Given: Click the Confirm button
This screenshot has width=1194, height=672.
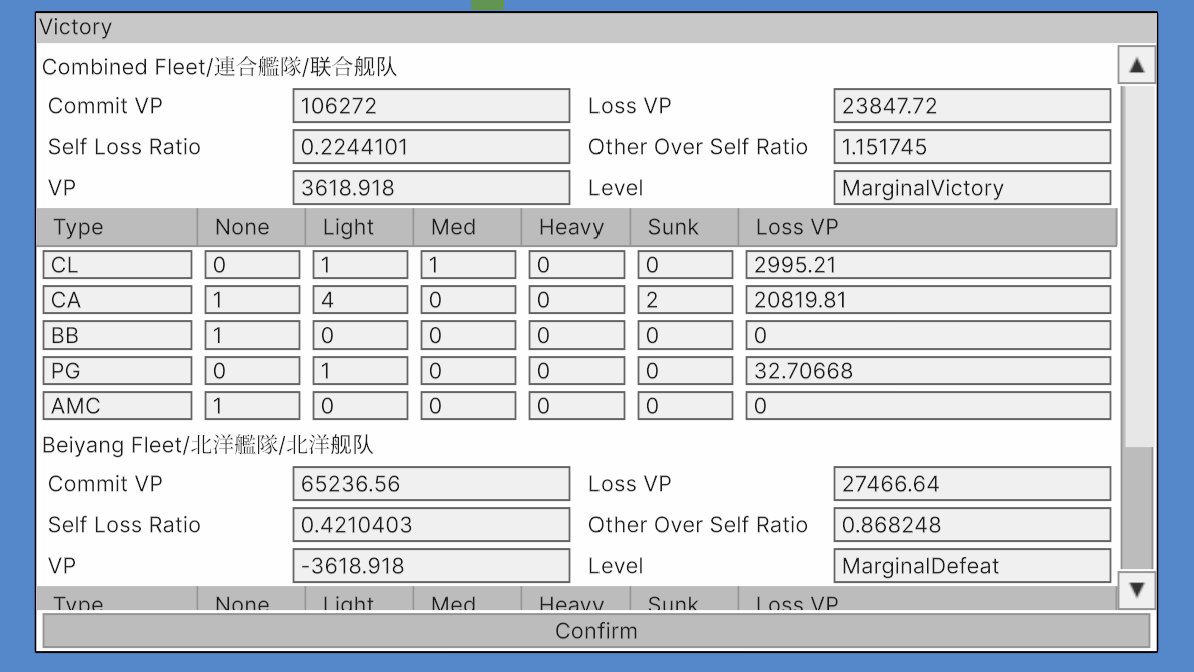Looking at the screenshot, I should click(596, 631).
